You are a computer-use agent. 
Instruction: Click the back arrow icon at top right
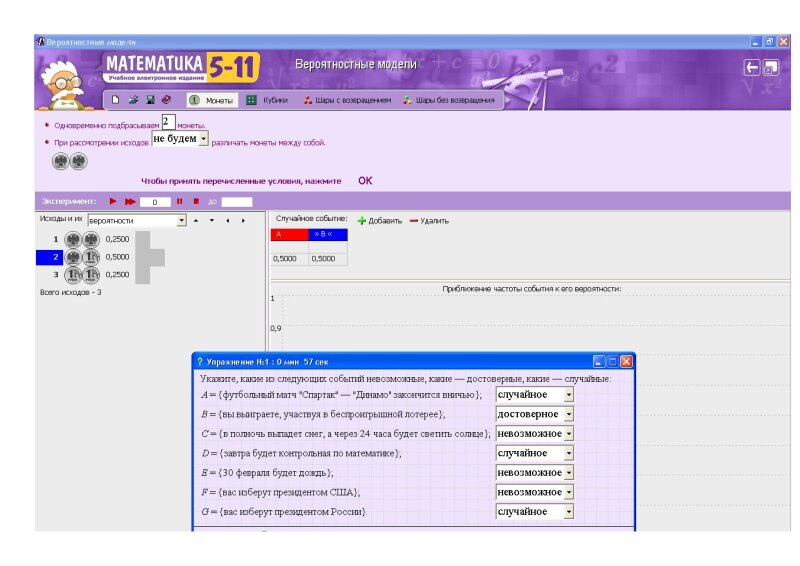[x=751, y=68]
